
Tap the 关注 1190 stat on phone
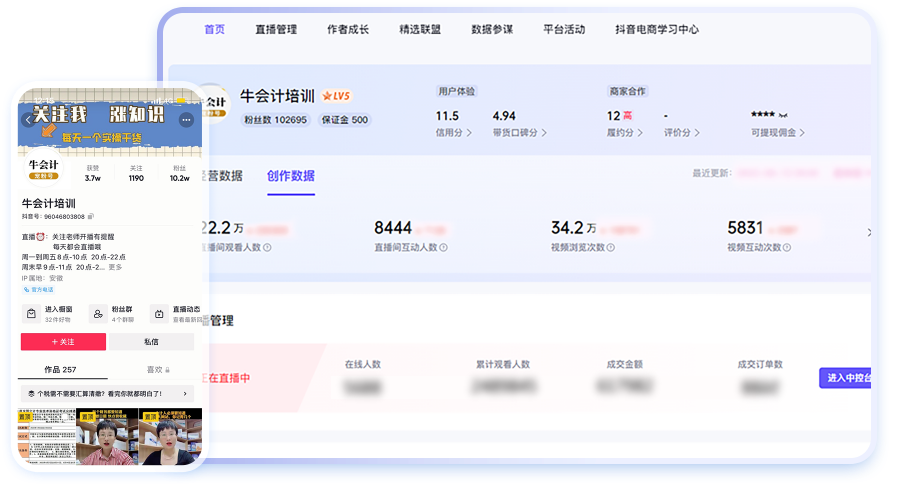pyautogui.click(x=136, y=173)
